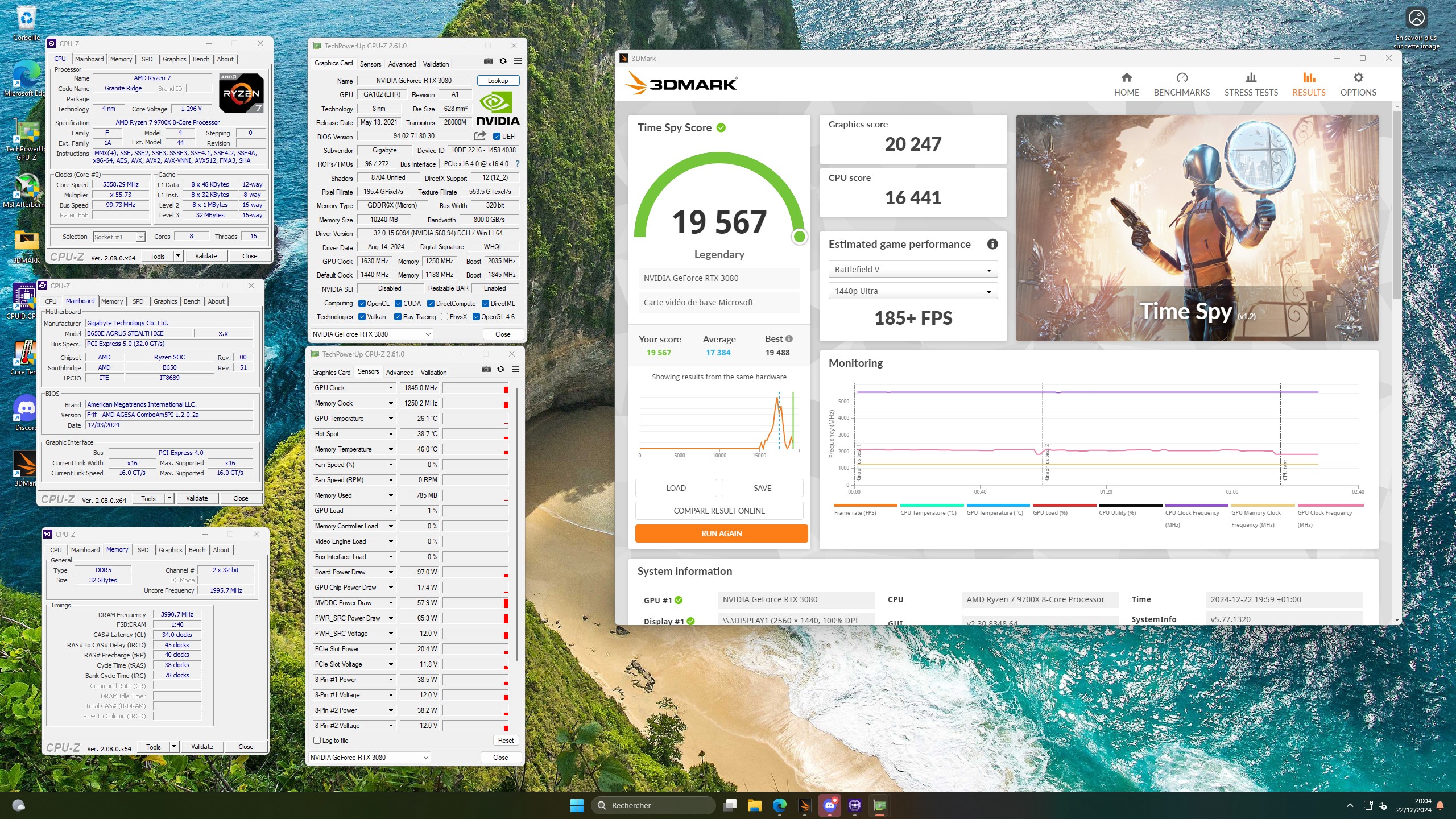Expand Tools dropdown arrow in CPU-Z CPU window
Image resolution: width=1456 pixels, height=819 pixels.
pyautogui.click(x=178, y=256)
